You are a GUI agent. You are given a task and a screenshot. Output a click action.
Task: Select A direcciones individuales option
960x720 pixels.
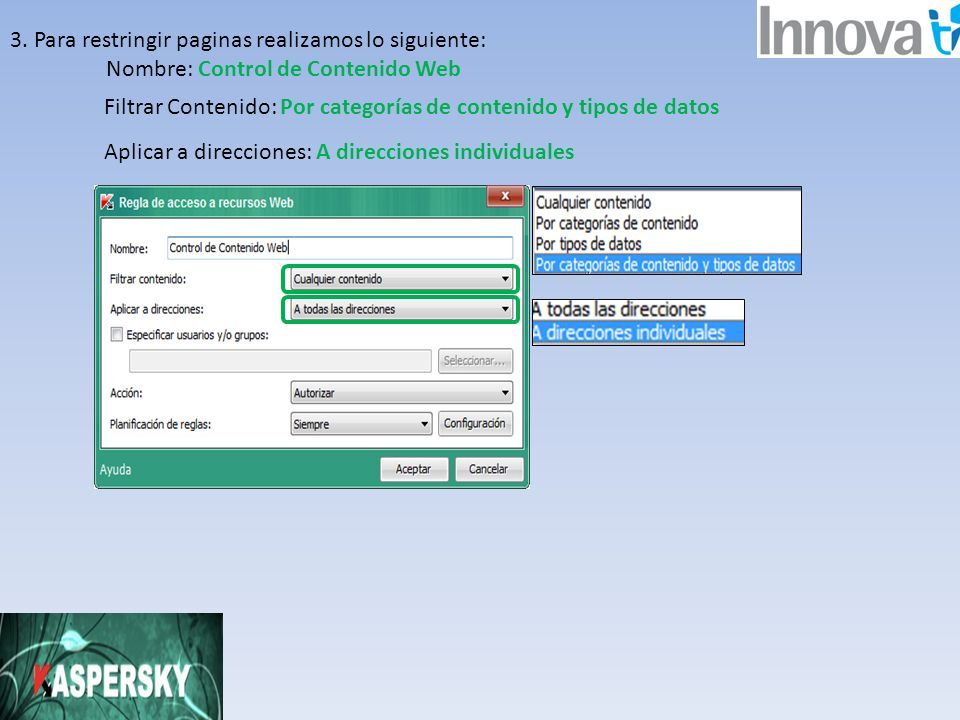[x=638, y=332]
